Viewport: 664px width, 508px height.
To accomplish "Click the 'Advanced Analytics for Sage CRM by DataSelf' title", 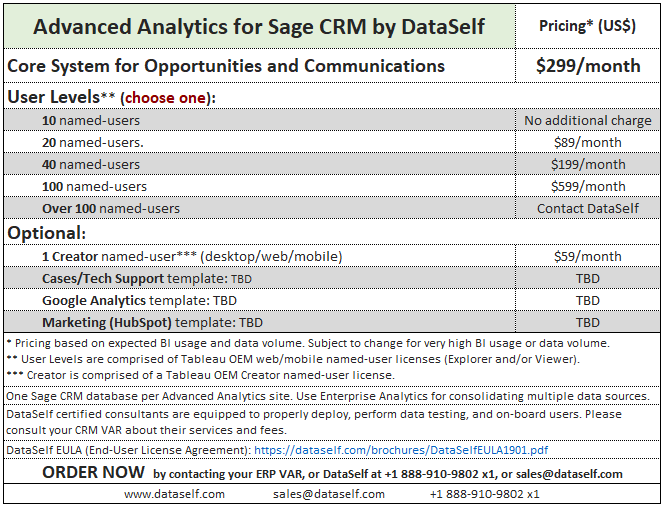I will [x=259, y=27].
